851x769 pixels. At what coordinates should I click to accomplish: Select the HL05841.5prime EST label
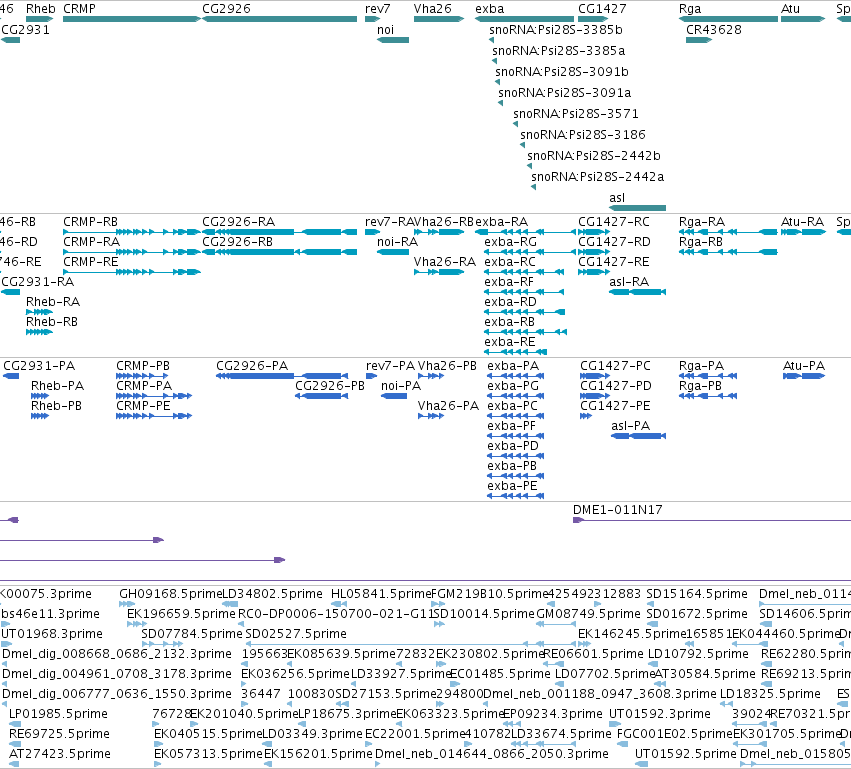[x=380, y=594]
